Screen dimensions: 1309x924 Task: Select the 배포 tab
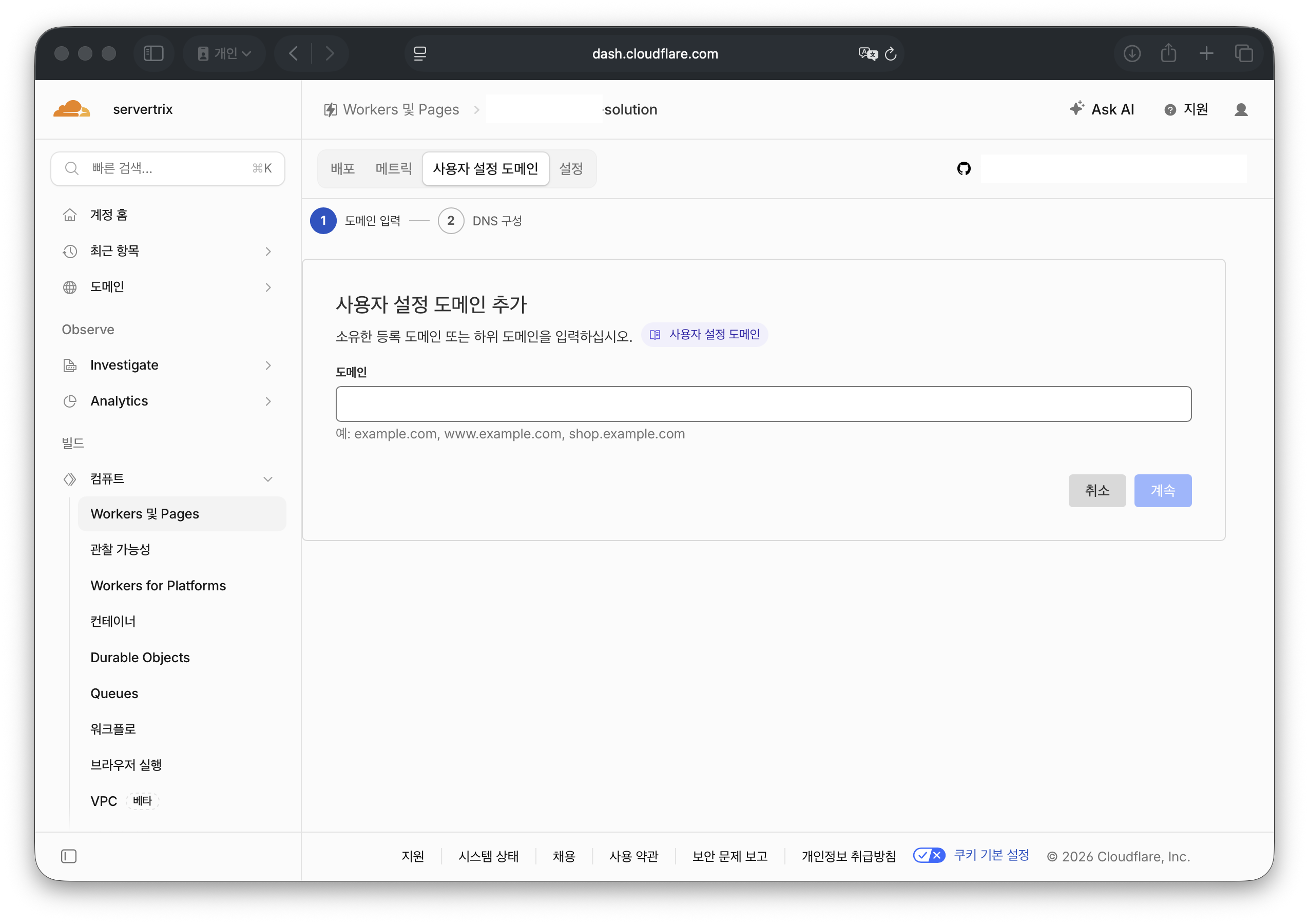click(x=342, y=169)
